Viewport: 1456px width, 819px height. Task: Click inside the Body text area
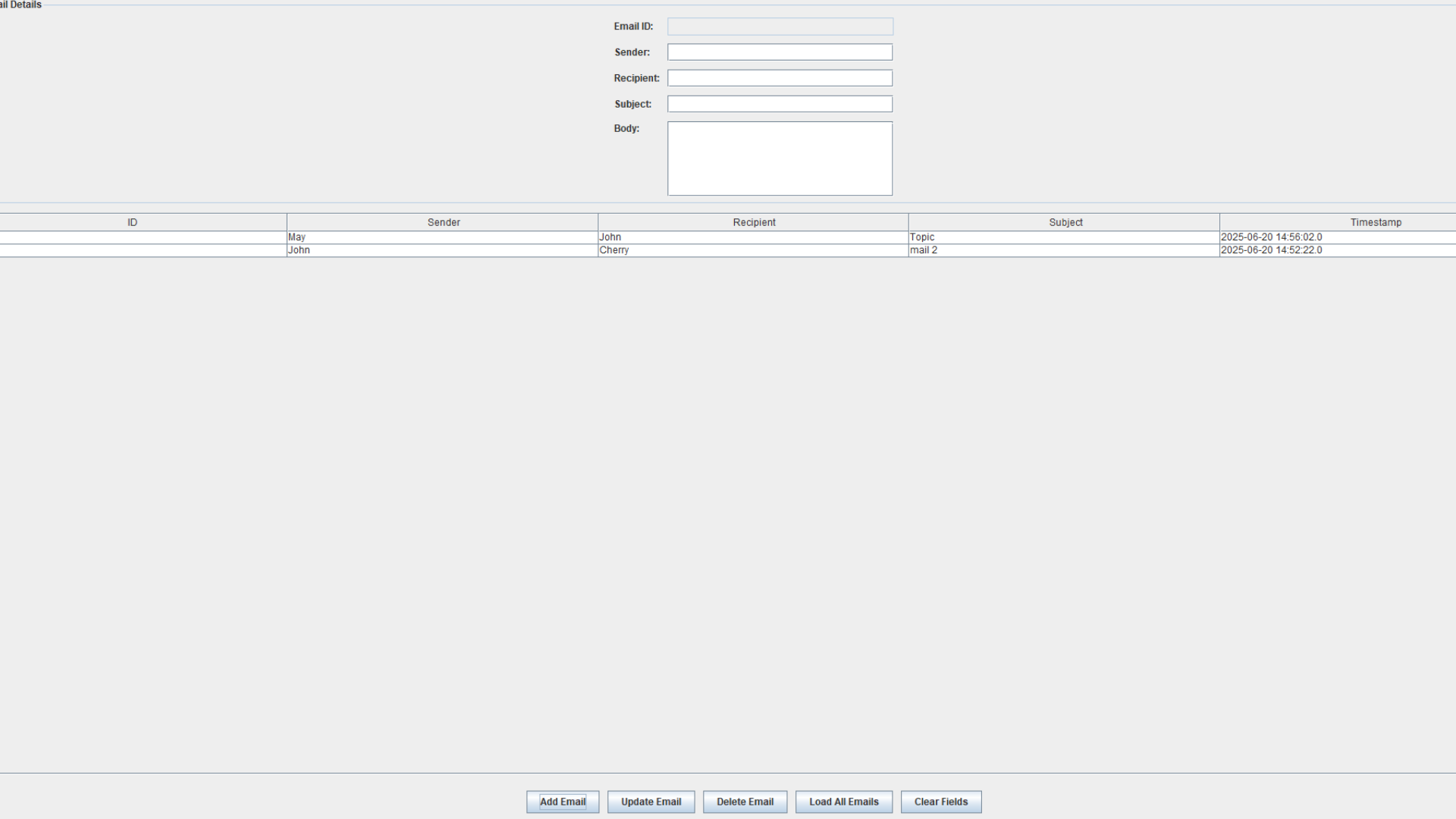780,158
